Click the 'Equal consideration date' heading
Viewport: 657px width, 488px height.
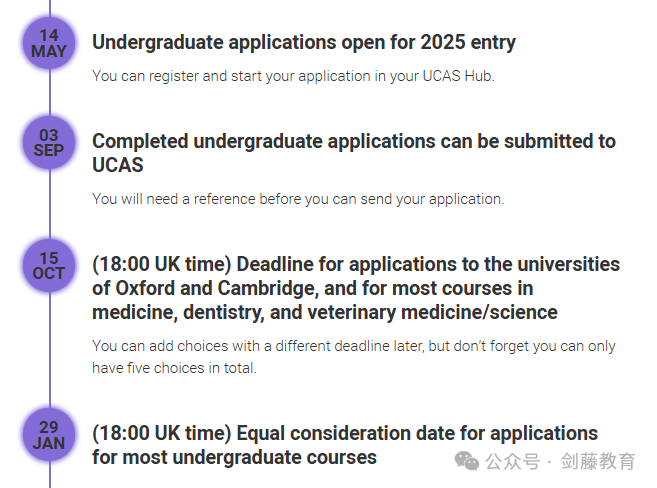point(345,445)
